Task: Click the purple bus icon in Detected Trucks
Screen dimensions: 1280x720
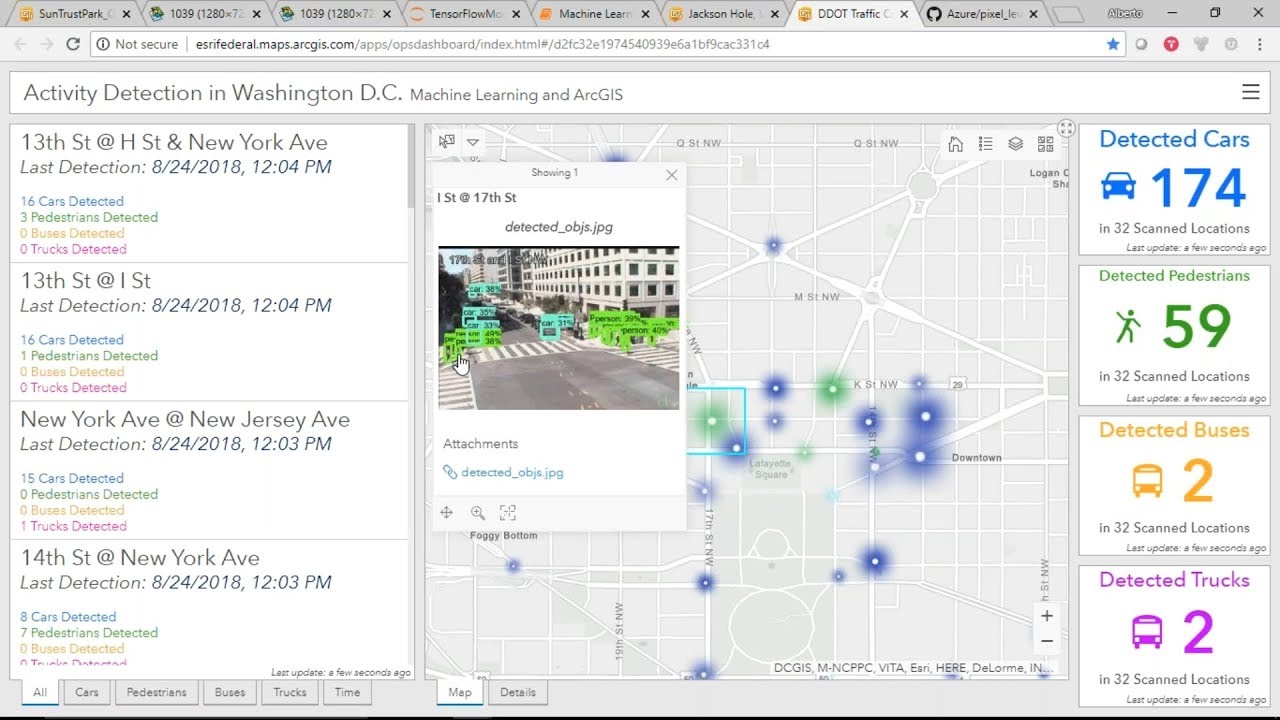Action: (1146, 632)
